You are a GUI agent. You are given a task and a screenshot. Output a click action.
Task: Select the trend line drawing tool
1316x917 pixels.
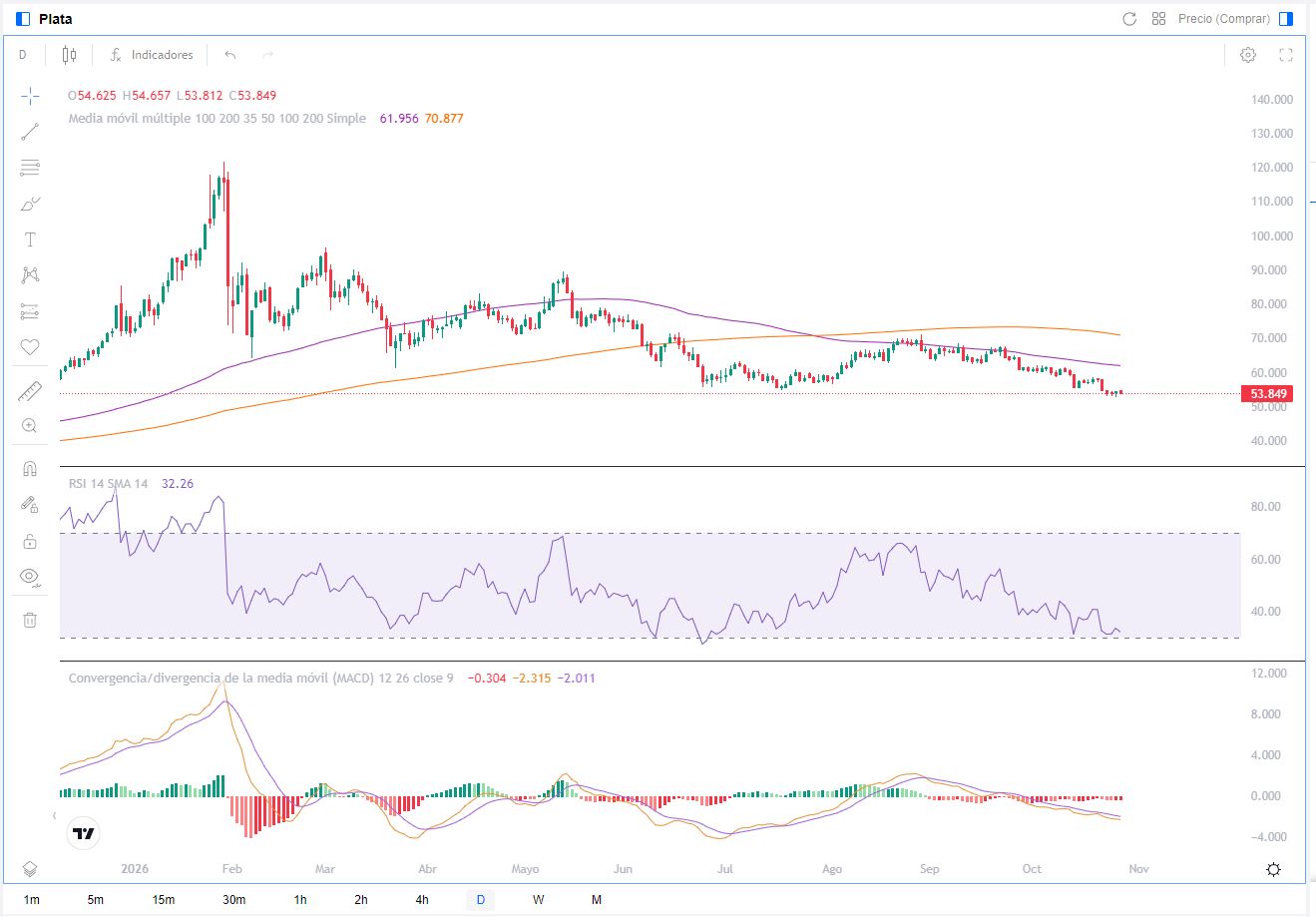click(x=30, y=132)
